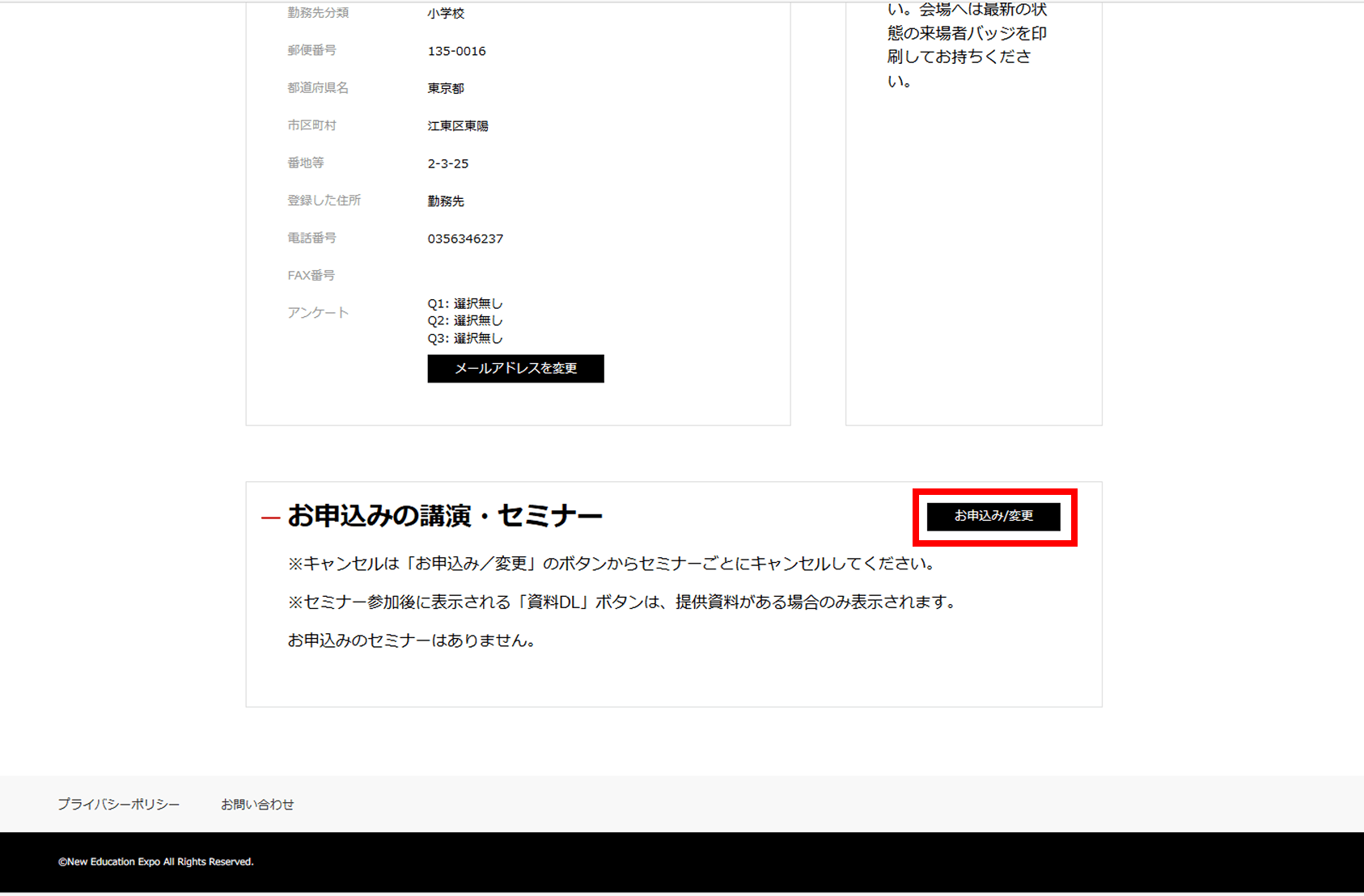Open the highlighted お申込み/変更 button
Image resolution: width=1364 pixels, height=896 pixels.
994,516
